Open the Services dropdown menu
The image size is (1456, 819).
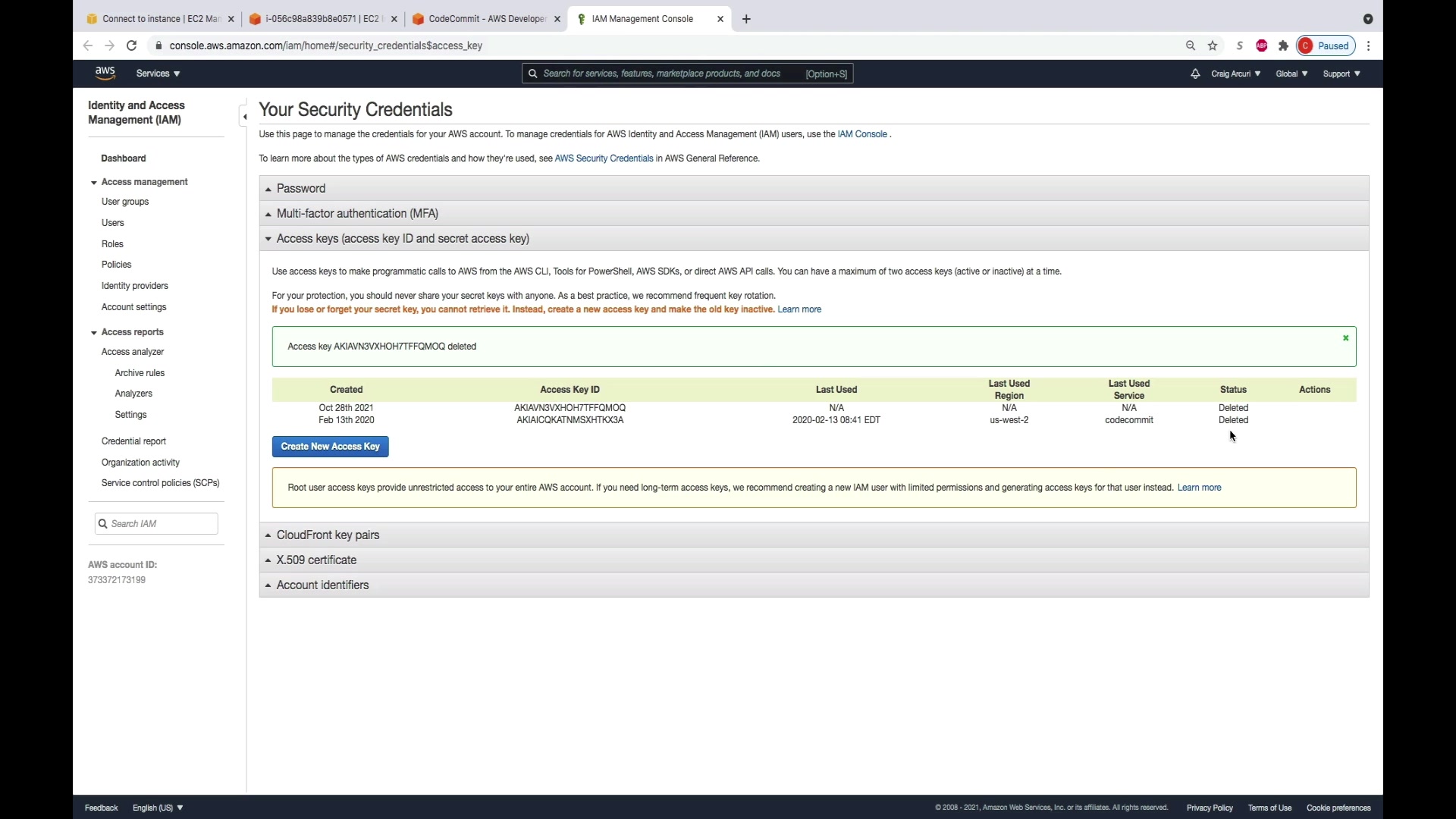point(158,74)
